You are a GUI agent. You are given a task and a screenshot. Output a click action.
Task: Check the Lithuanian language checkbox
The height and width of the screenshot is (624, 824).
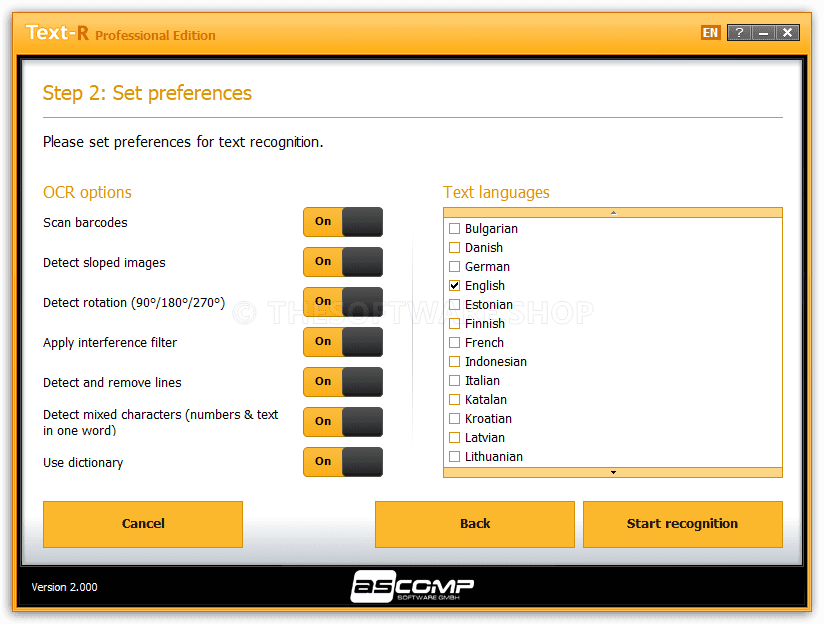pos(455,456)
